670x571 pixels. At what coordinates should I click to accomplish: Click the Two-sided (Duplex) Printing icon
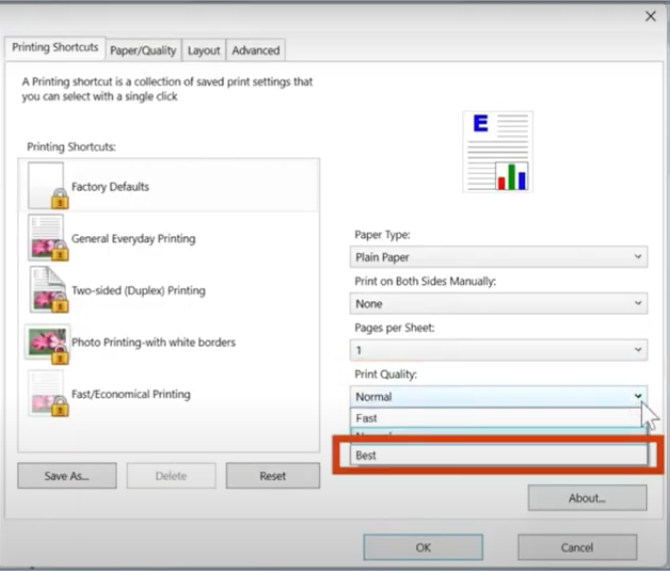click(x=48, y=289)
